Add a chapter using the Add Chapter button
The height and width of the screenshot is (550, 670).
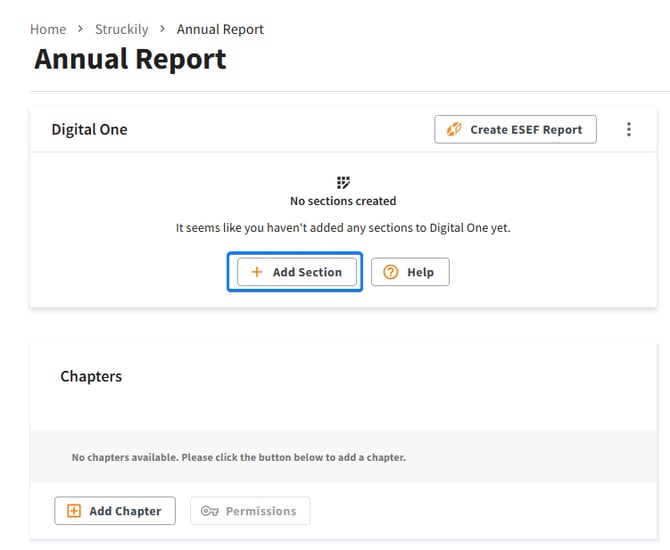pyautogui.click(x=115, y=511)
